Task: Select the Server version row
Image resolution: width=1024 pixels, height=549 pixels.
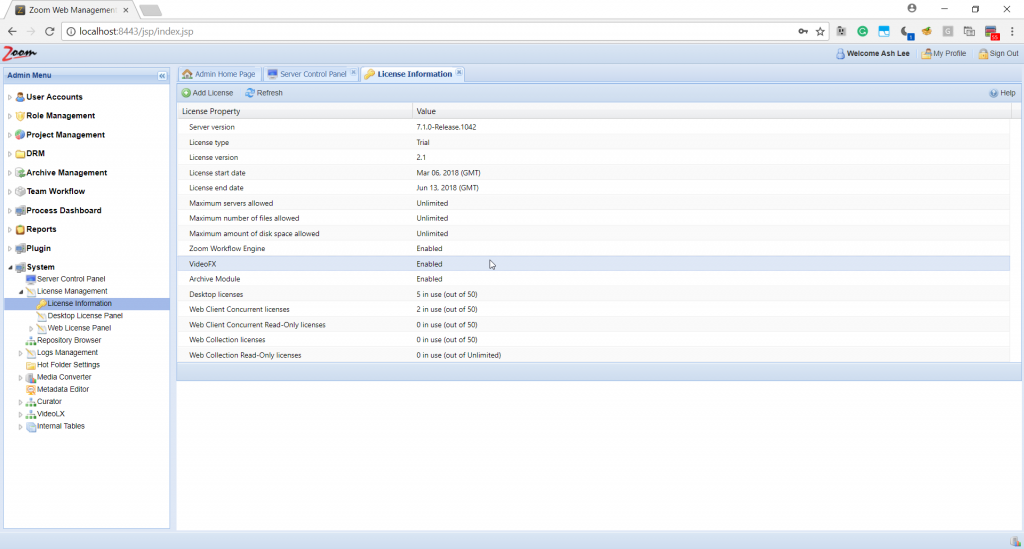Action: pyautogui.click(x=594, y=127)
